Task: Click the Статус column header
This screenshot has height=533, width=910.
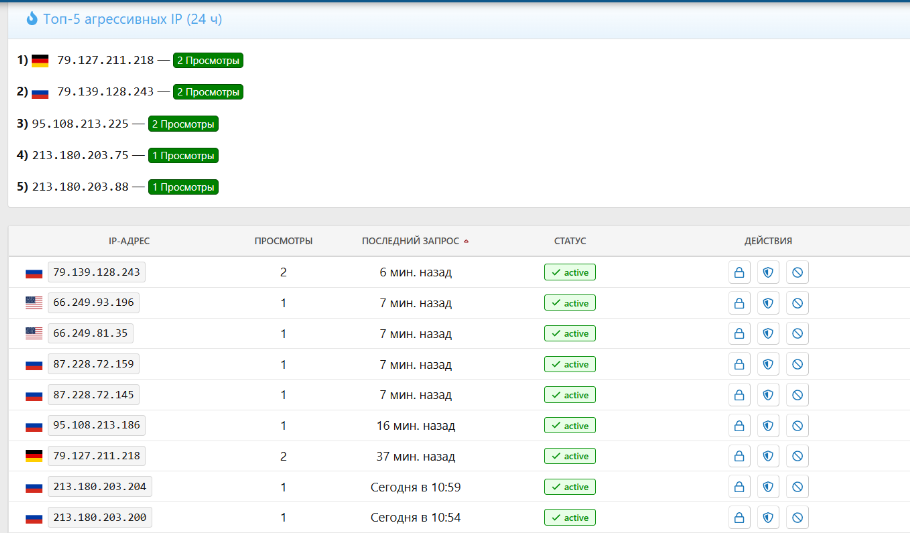Action: click(570, 241)
